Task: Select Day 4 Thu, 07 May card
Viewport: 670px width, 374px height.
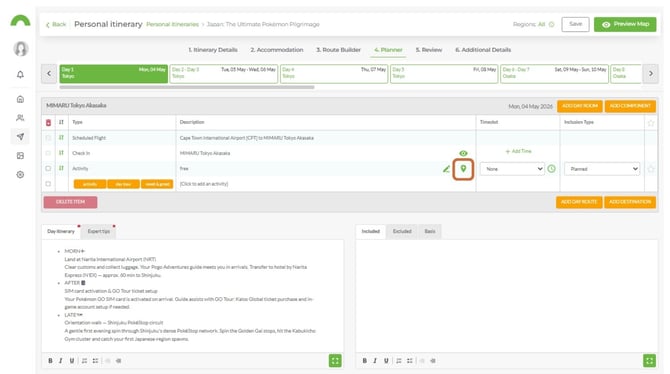Action: pos(334,74)
